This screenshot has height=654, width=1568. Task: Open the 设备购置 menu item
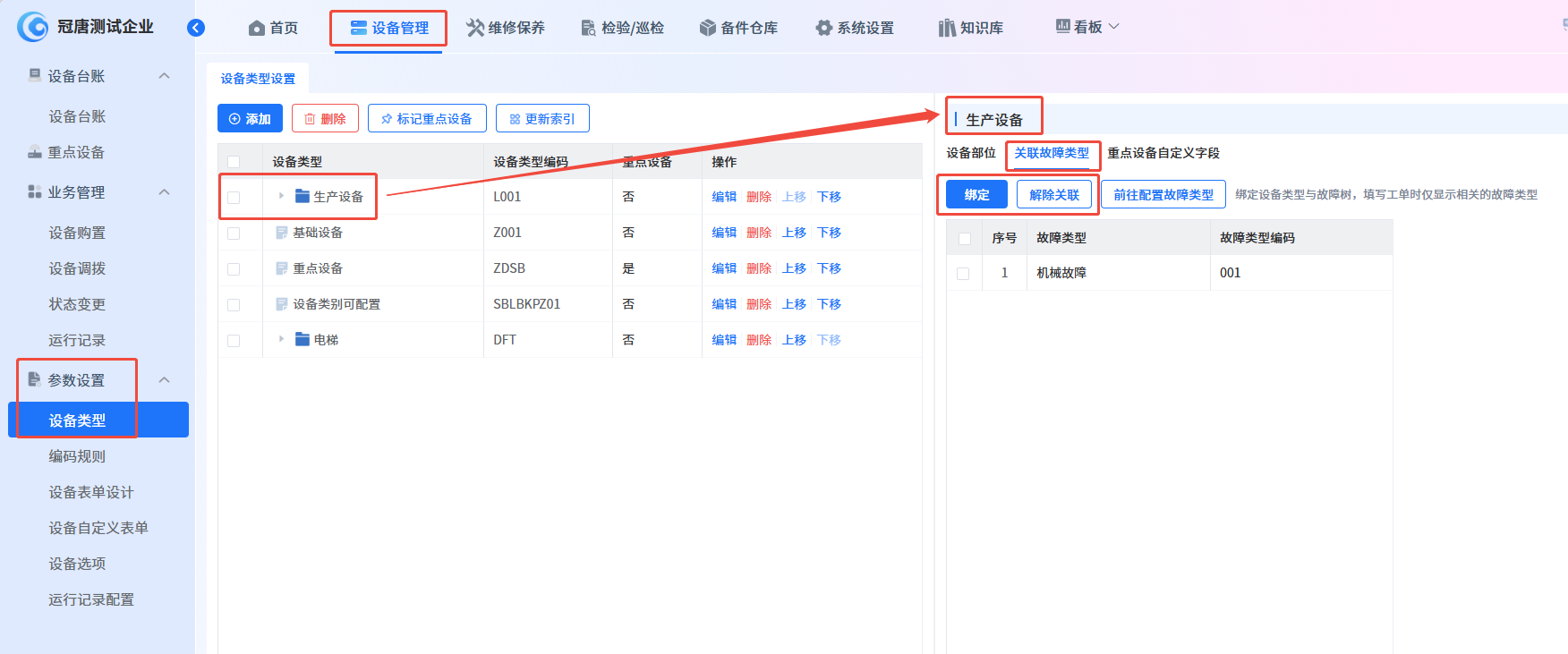(x=77, y=233)
